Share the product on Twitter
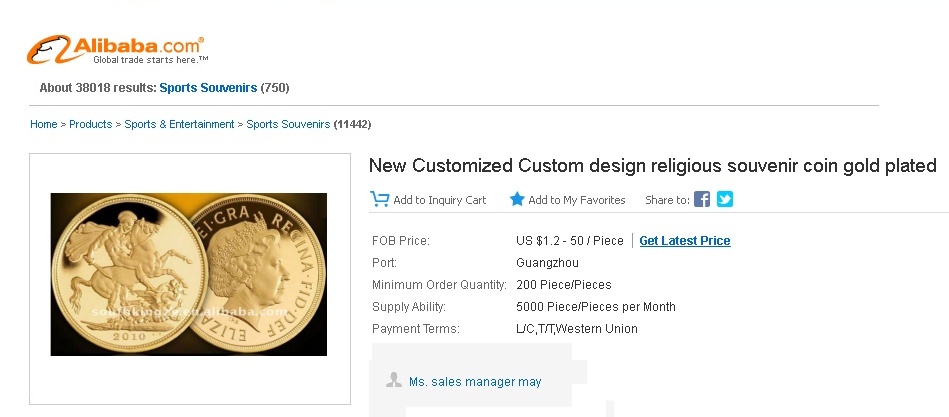 [725, 199]
